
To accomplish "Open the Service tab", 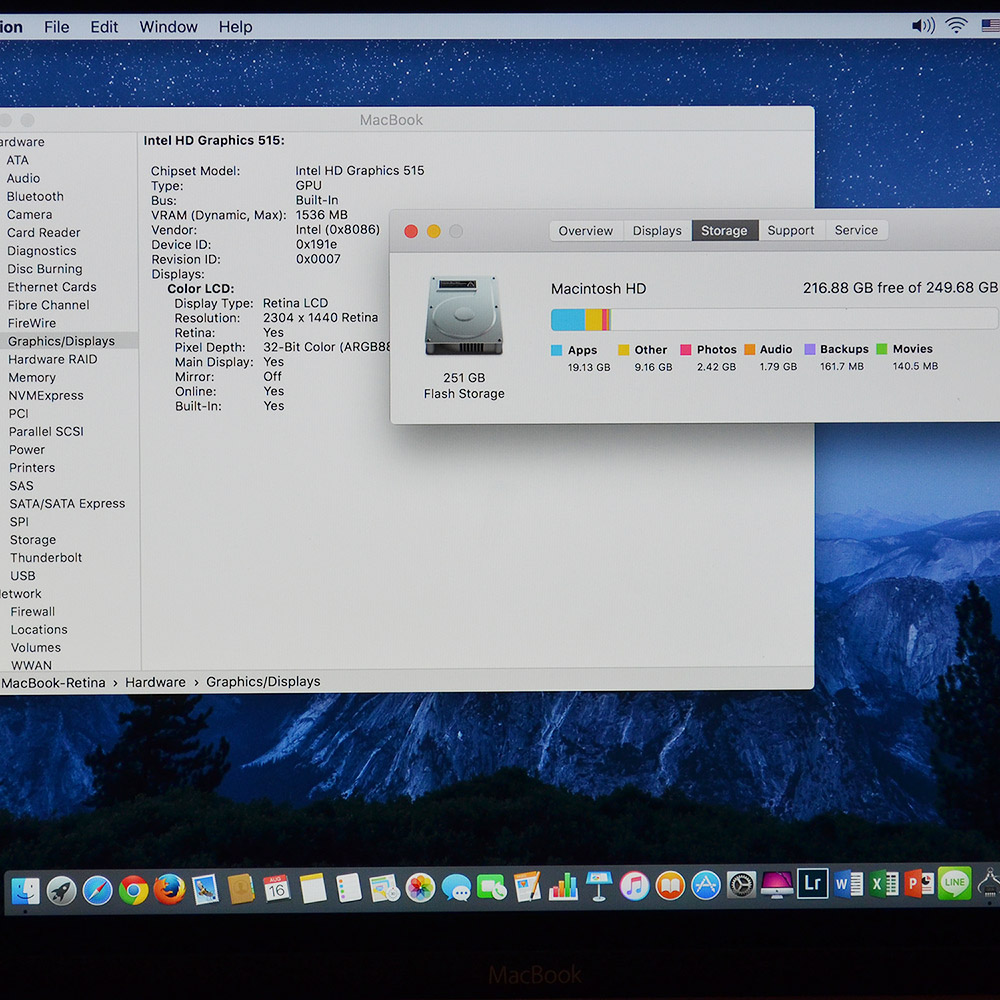I will [x=856, y=231].
